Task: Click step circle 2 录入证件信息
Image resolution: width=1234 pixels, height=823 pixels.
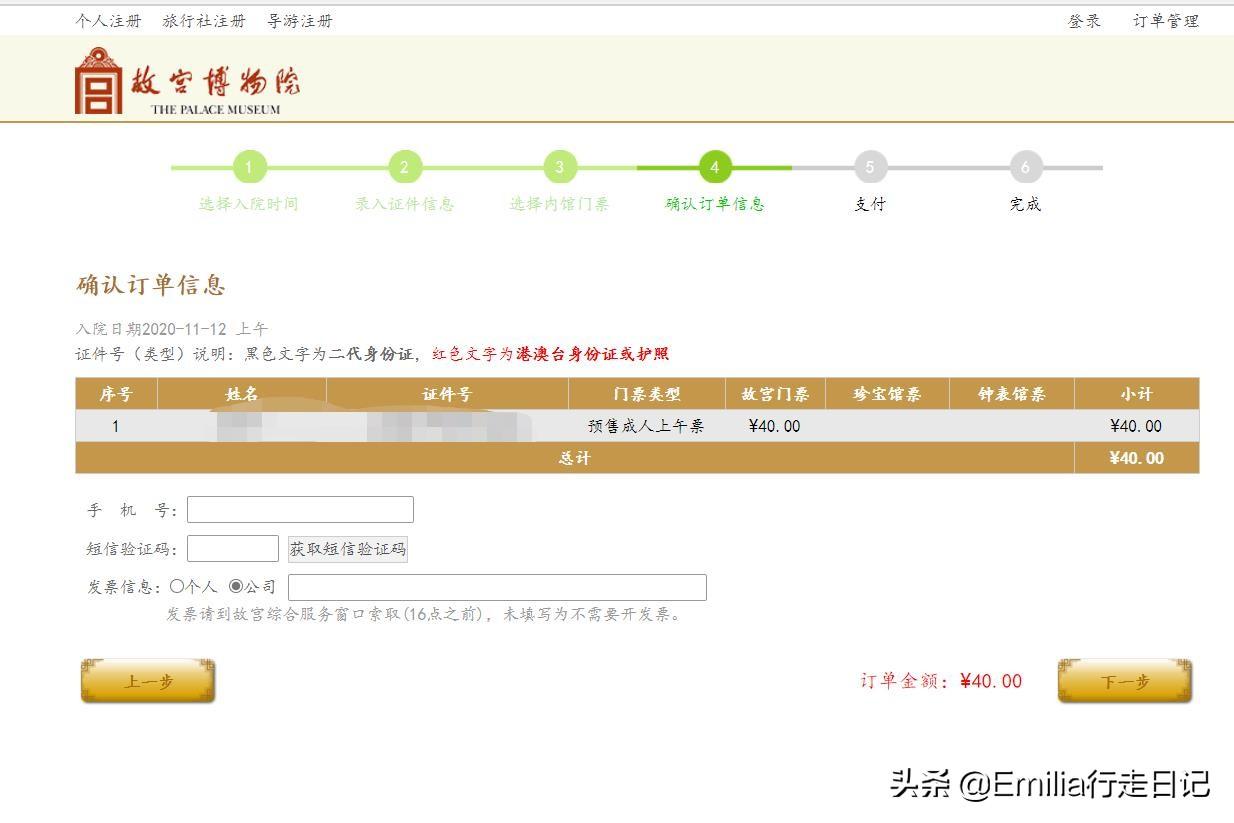Action: (404, 167)
